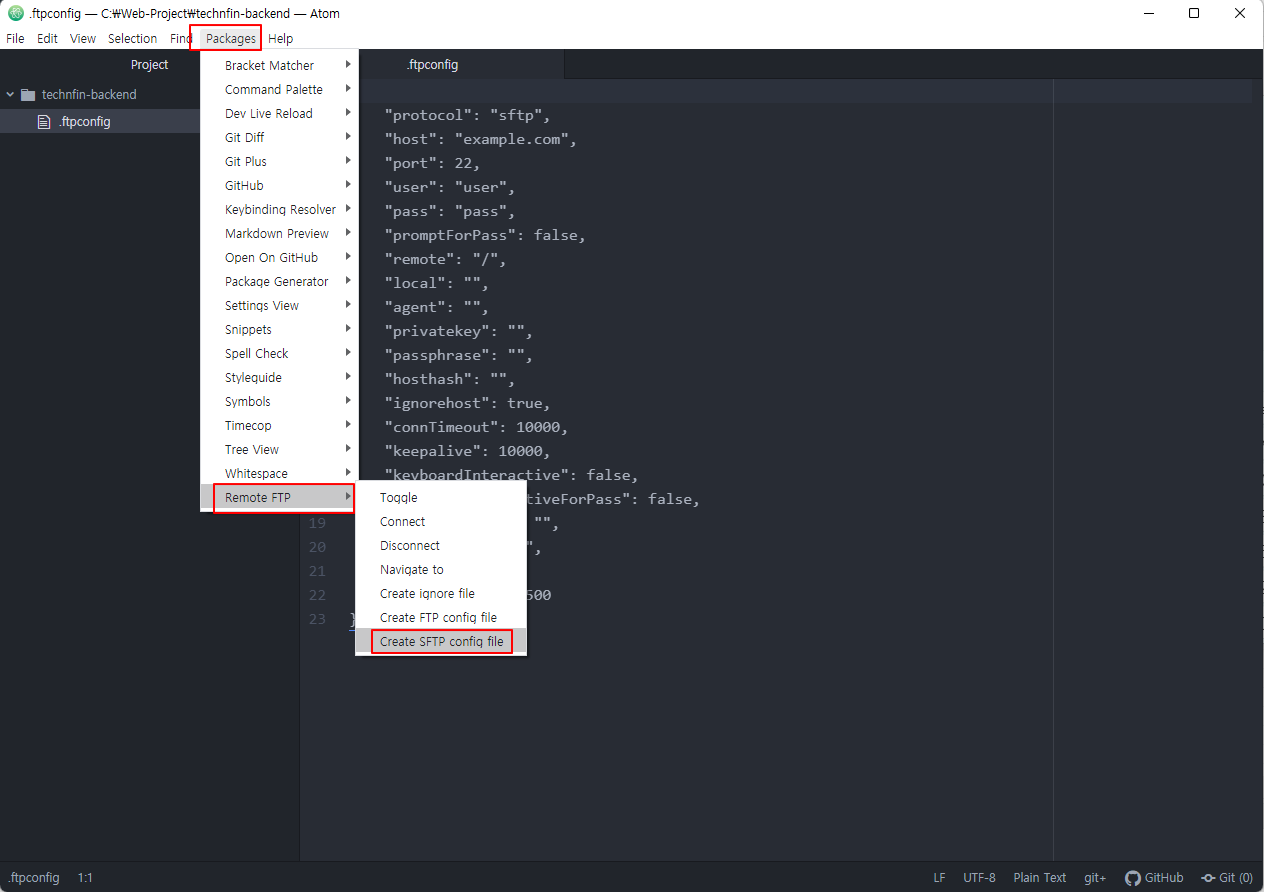Viewport: 1264px width, 892px height.
Task: Choose Navigate to in Remote FTP submenu
Action: click(x=441, y=569)
